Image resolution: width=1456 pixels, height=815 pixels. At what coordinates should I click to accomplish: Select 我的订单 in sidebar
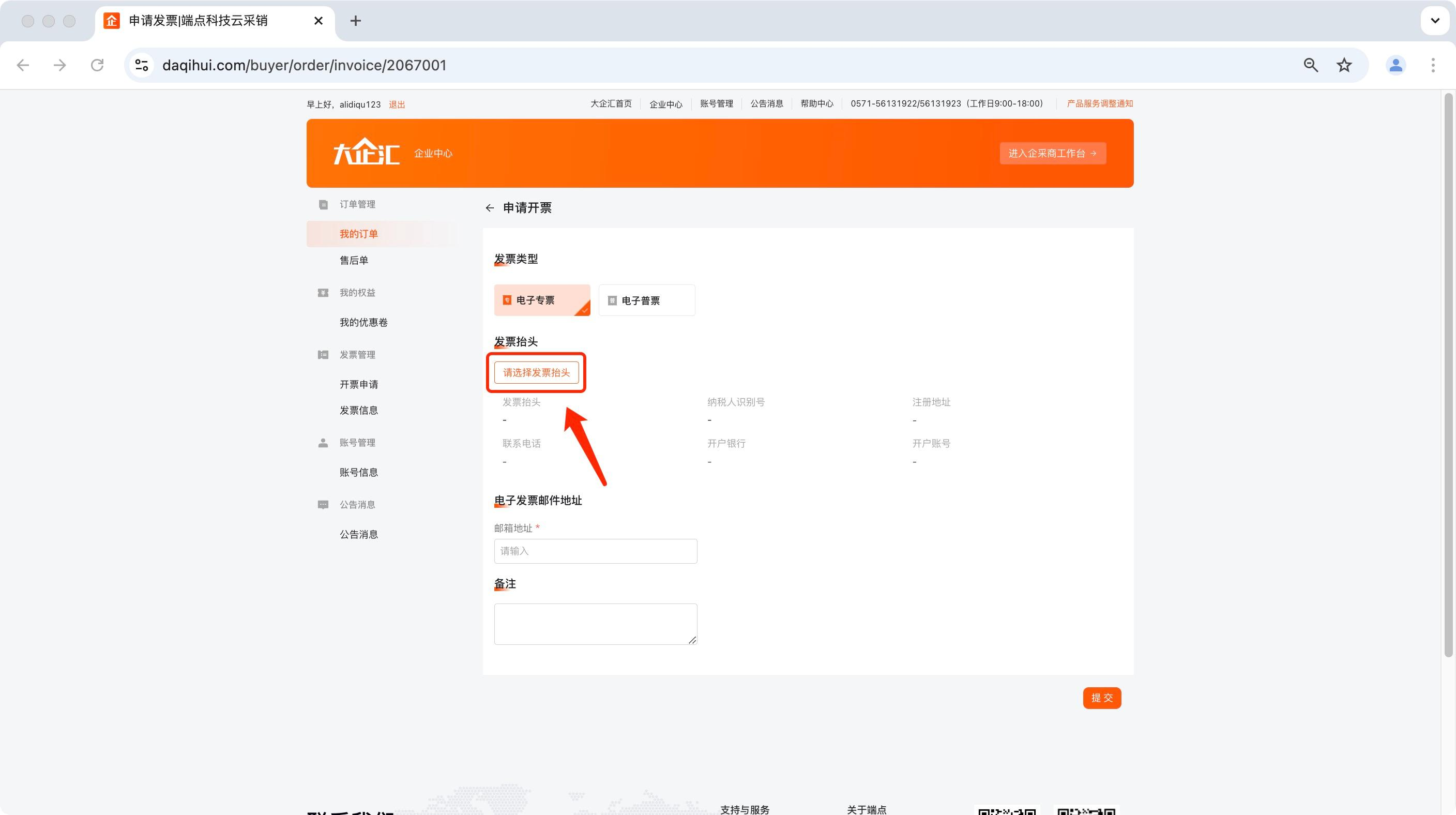(x=359, y=234)
